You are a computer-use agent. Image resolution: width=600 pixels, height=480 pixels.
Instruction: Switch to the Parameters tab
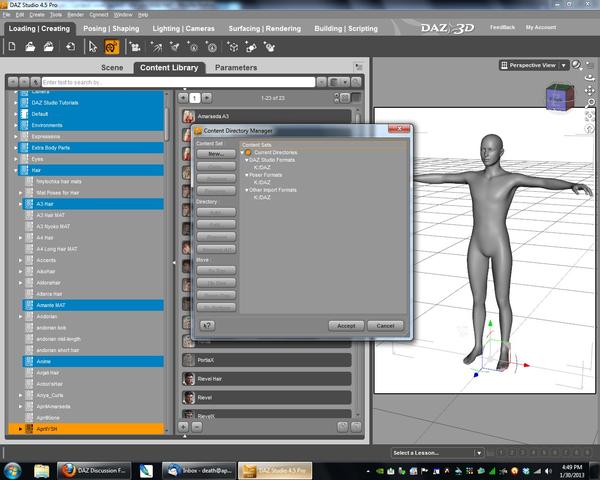[x=235, y=68]
